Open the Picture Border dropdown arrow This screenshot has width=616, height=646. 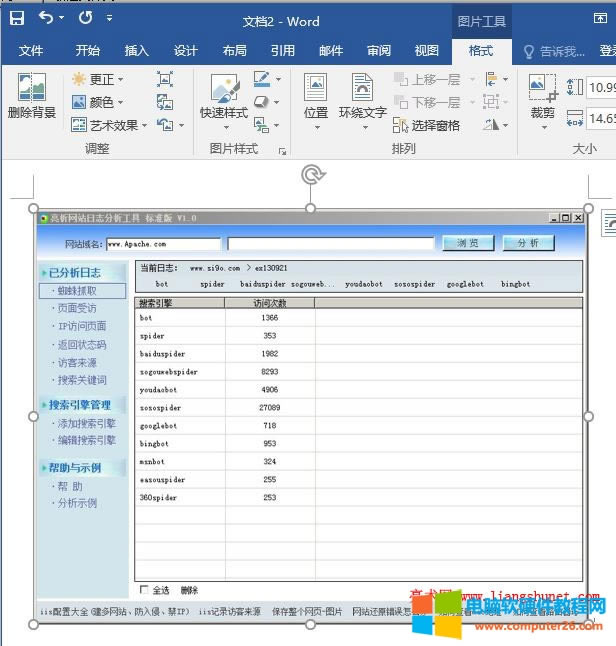point(279,79)
